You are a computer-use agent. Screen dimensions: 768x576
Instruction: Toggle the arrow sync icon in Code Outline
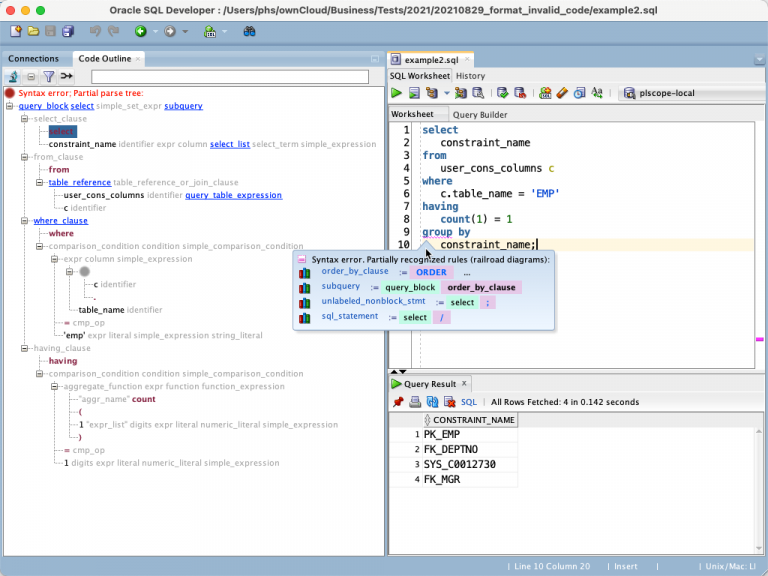(x=66, y=77)
